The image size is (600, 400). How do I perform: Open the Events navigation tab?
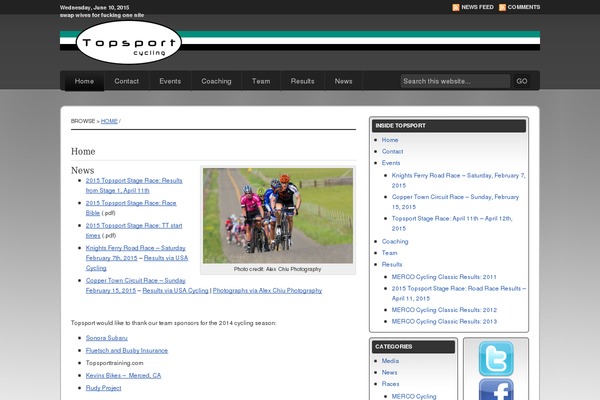coord(170,81)
